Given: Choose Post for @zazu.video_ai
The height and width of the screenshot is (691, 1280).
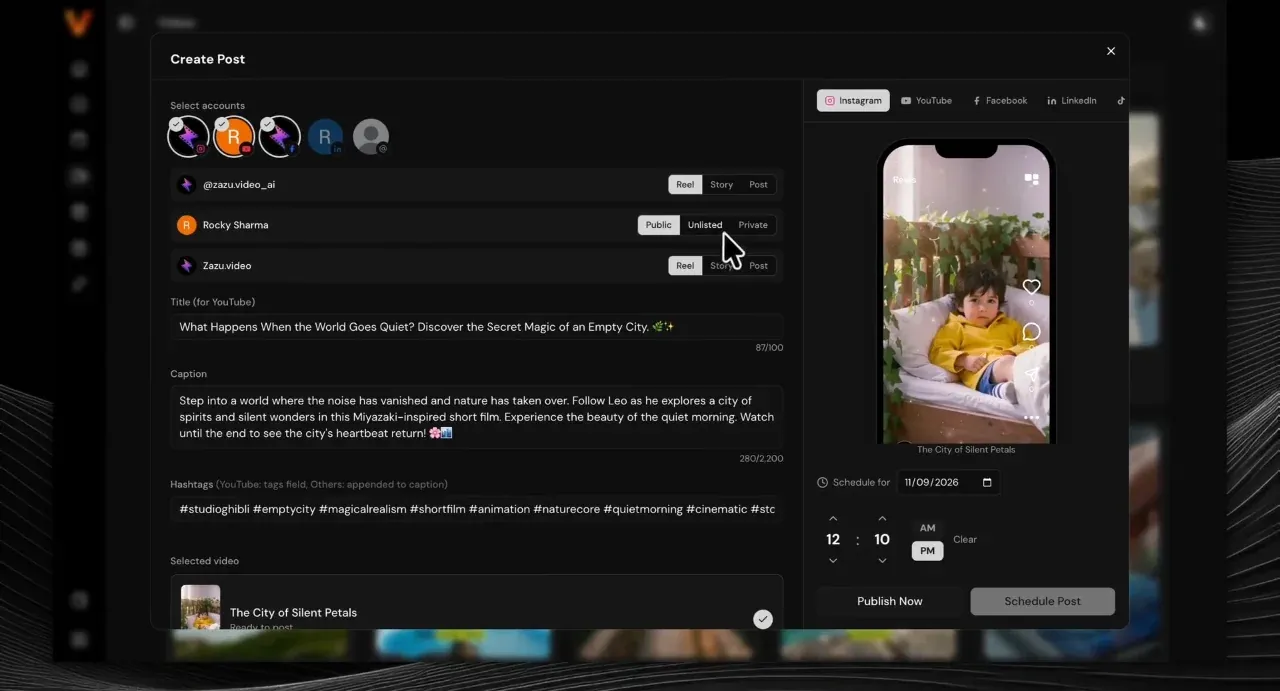Looking at the screenshot, I should [x=759, y=184].
